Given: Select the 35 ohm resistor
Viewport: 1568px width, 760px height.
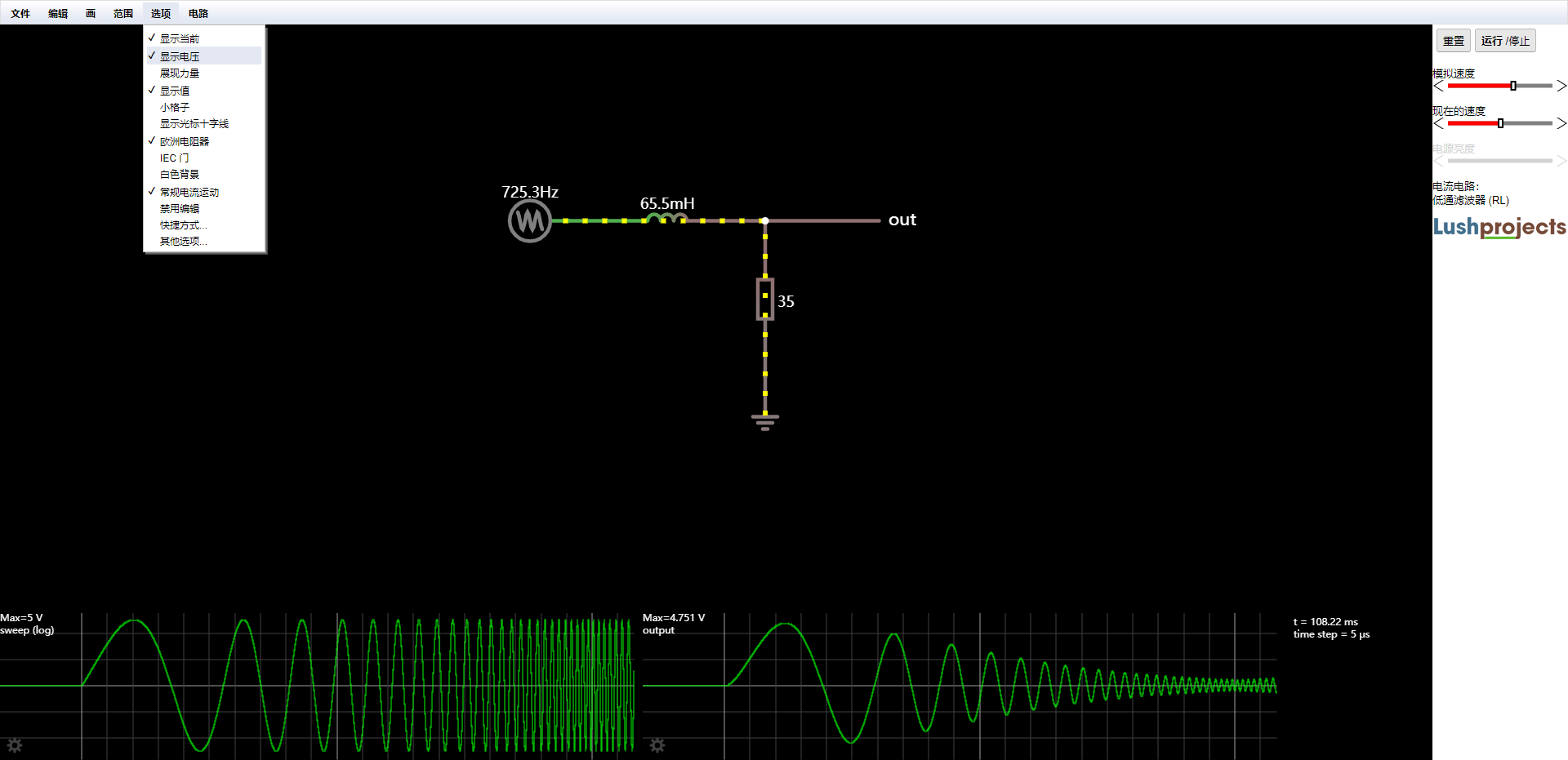Looking at the screenshot, I should pos(764,300).
